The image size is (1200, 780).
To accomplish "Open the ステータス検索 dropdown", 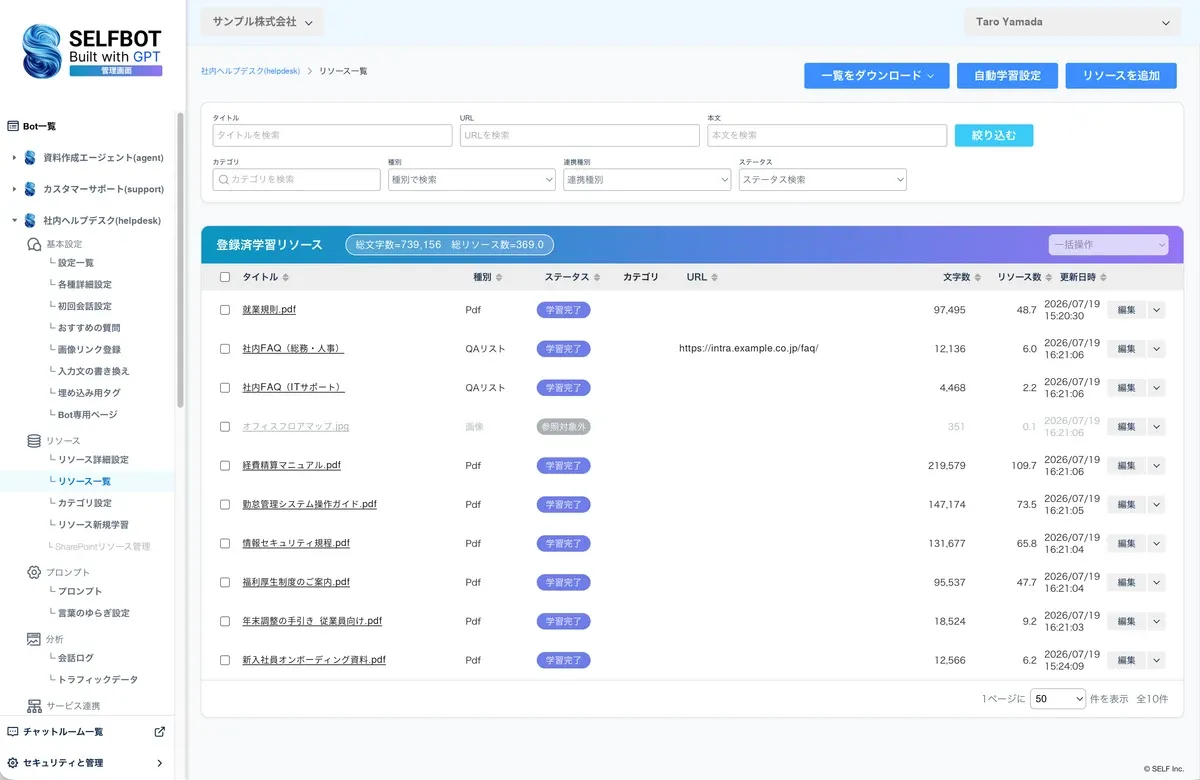I will click(823, 180).
